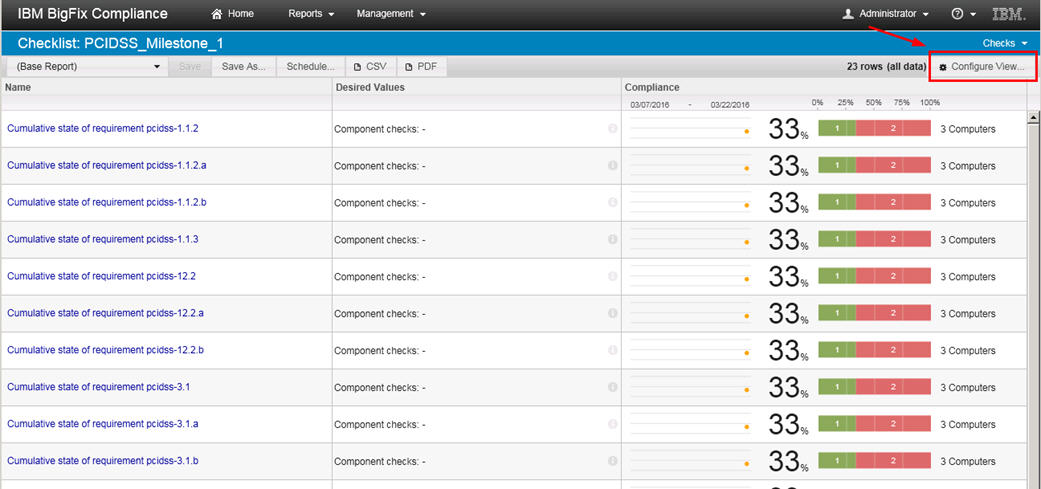This screenshot has height=489, width=1041.
Task: Click green compliant bar in pcidss-1.1.2 row
Action: click(837, 129)
